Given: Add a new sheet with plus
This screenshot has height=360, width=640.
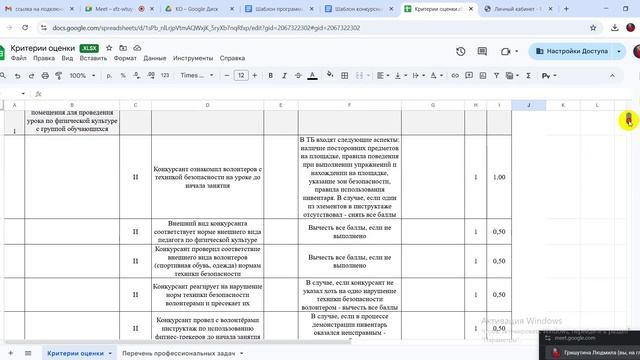Looking at the screenshot, I should (x=11, y=353).
